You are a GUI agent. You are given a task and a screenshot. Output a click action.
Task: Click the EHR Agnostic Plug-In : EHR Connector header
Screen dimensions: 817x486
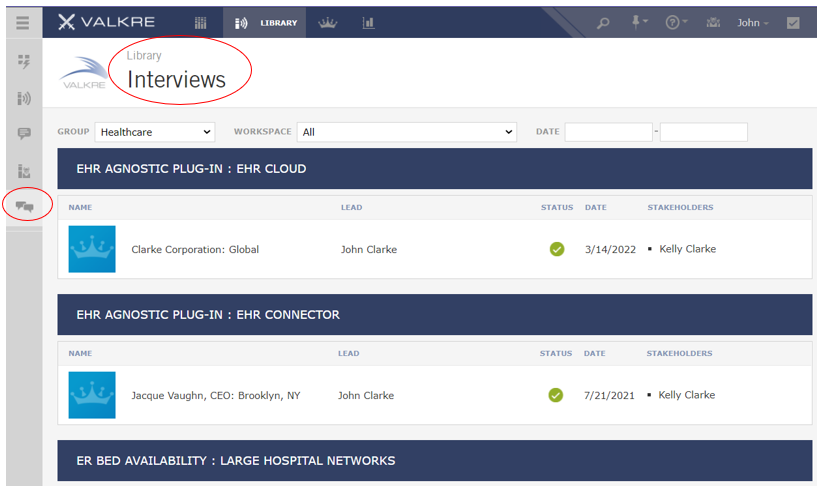pyautogui.click(x=435, y=314)
